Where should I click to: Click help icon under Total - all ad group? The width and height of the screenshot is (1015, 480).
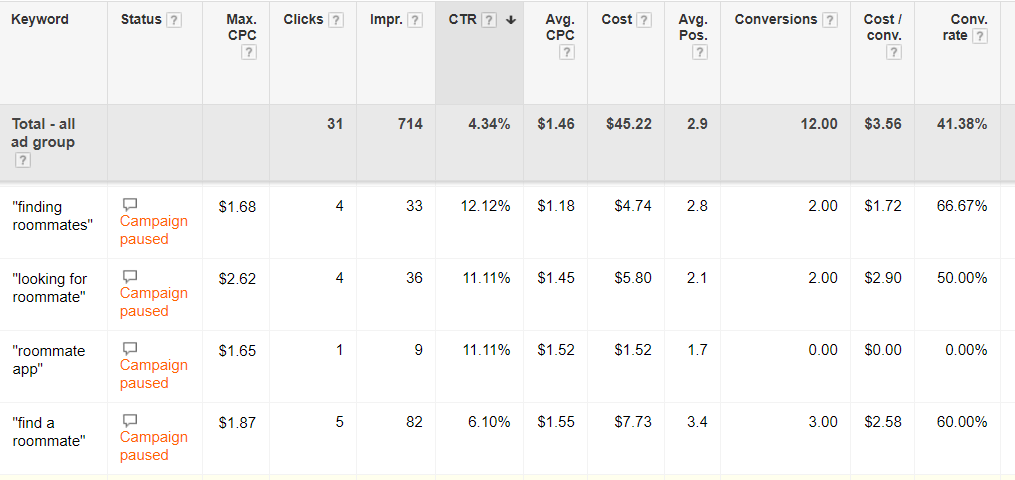[22, 161]
